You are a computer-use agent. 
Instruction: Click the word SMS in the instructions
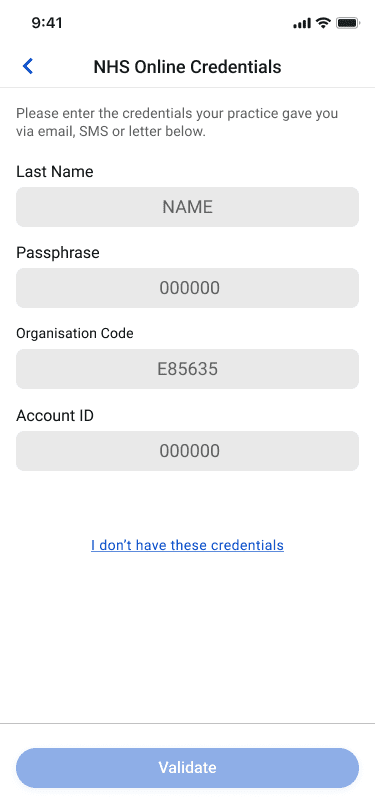[93, 132]
